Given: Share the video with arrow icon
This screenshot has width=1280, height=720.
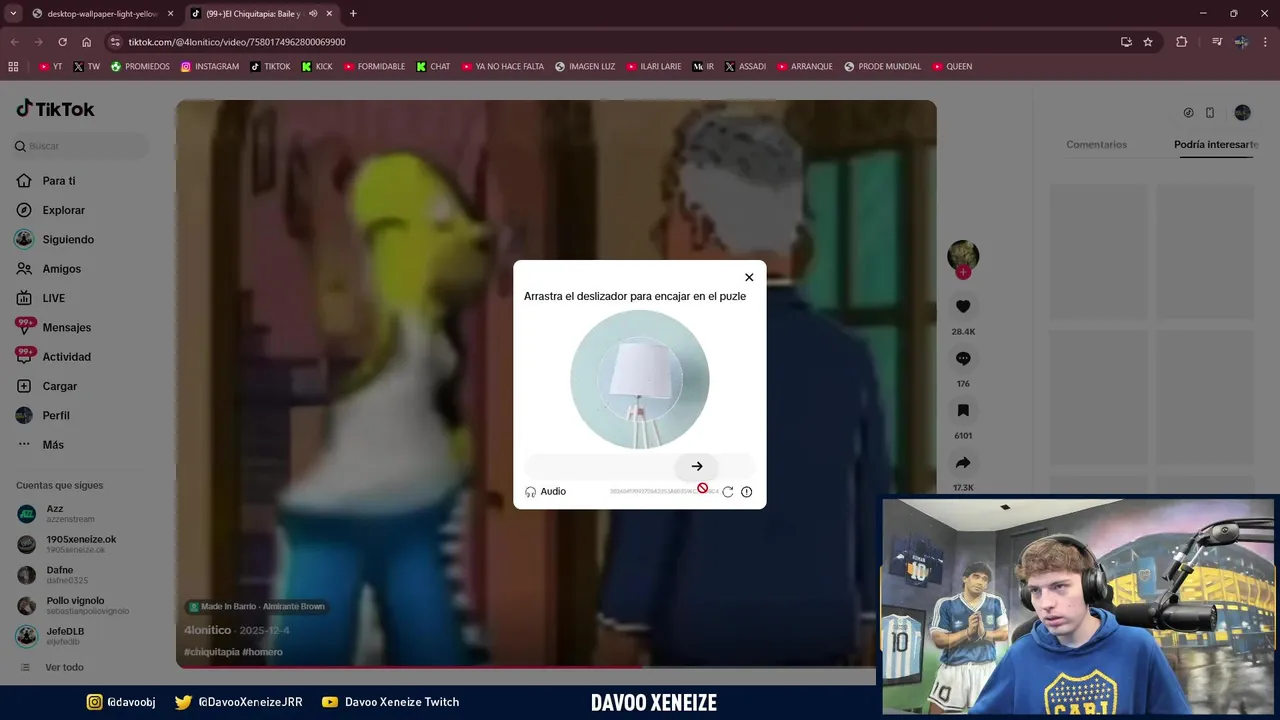Looking at the screenshot, I should click(963, 463).
